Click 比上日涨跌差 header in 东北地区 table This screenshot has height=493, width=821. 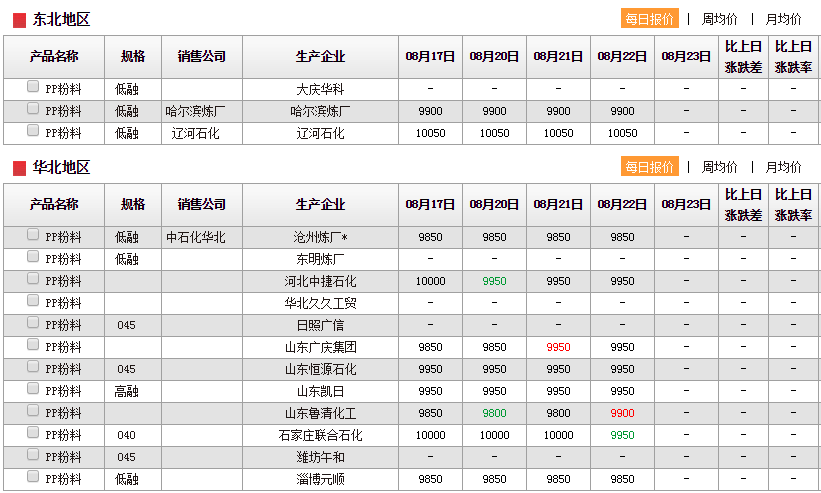tap(743, 57)
